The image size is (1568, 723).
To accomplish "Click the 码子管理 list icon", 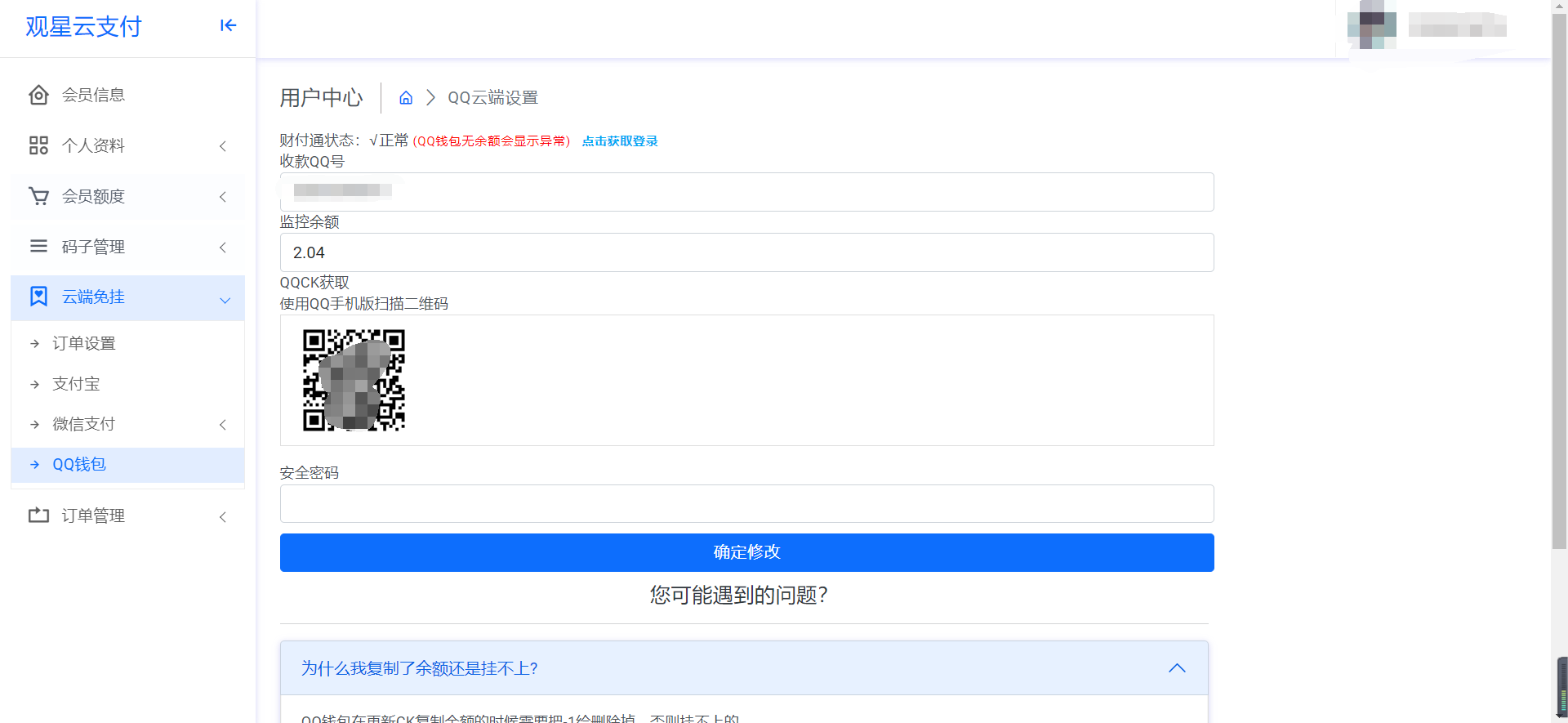I will tap(38, 246).
